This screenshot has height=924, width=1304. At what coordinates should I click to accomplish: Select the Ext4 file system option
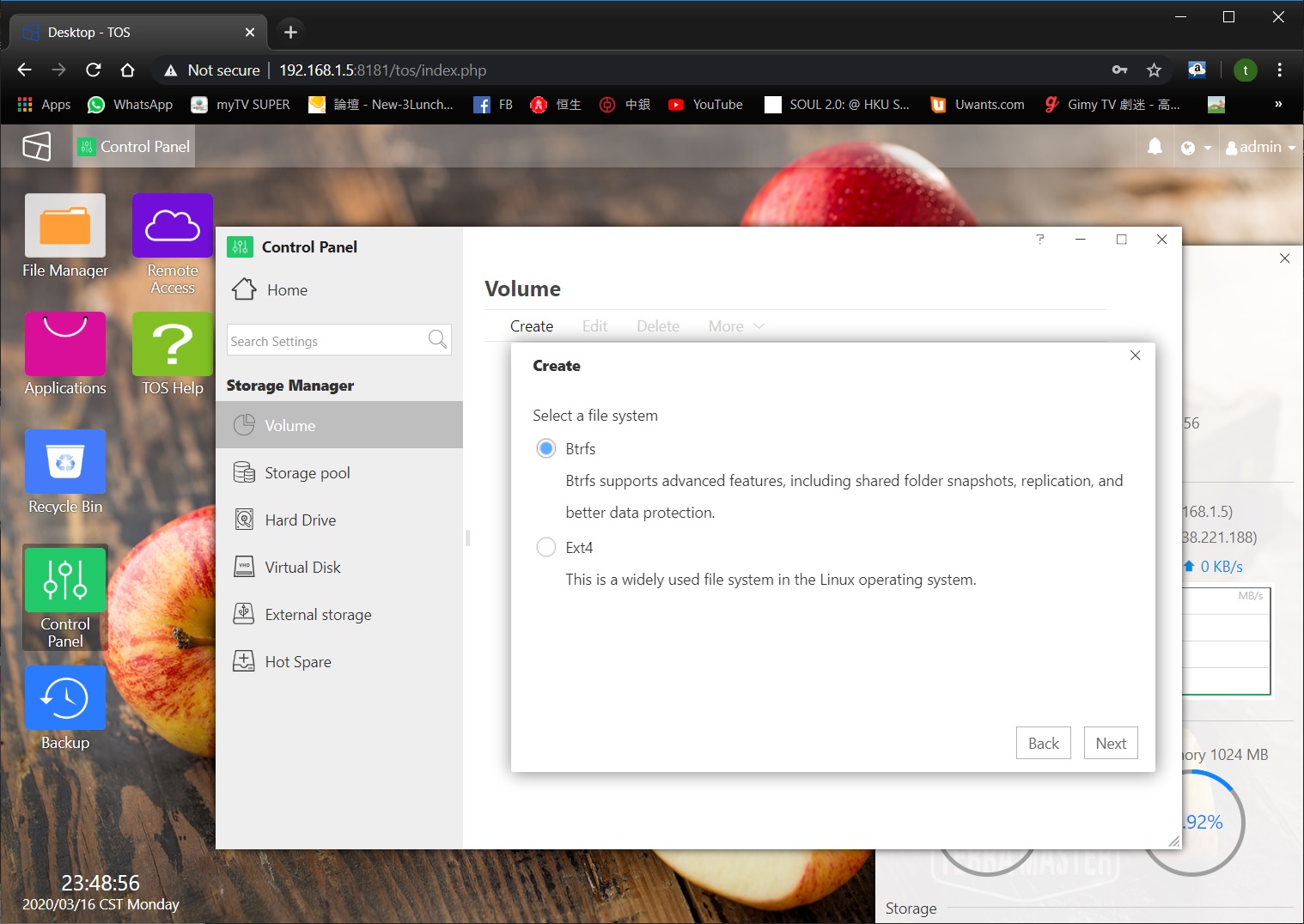coord(546,548)
